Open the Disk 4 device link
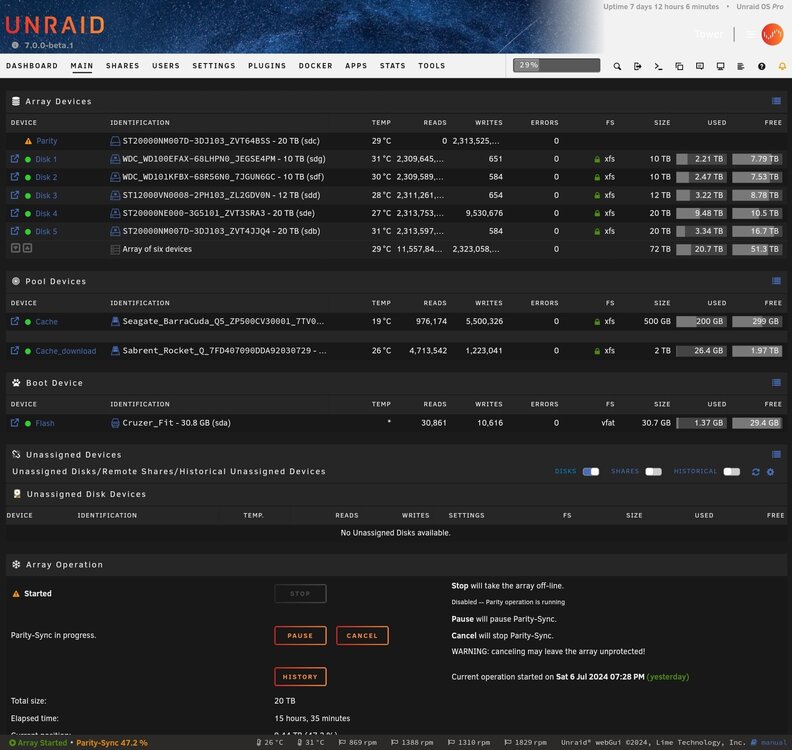The width and height of the screenshot is (792, 750). [46, 213]
